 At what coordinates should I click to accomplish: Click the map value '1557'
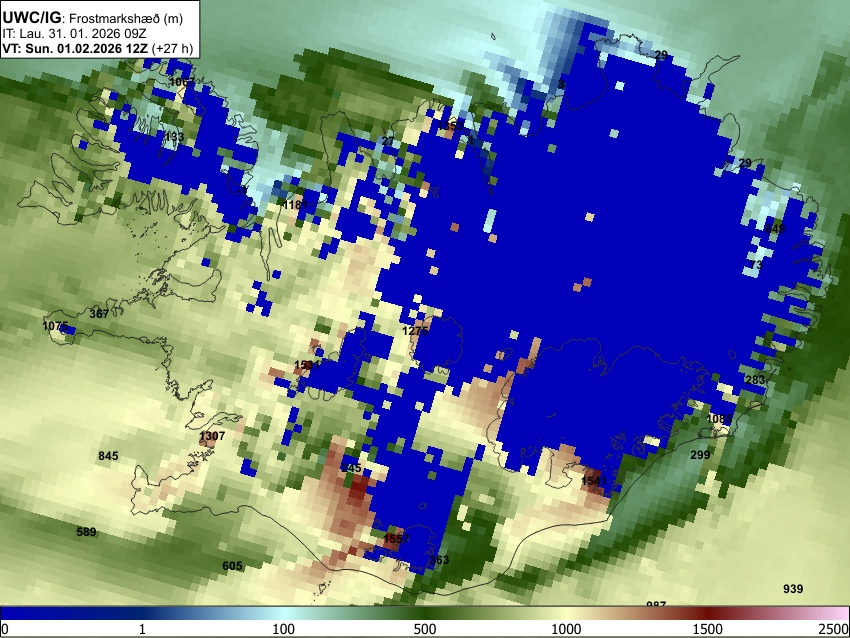coord(396,539)
